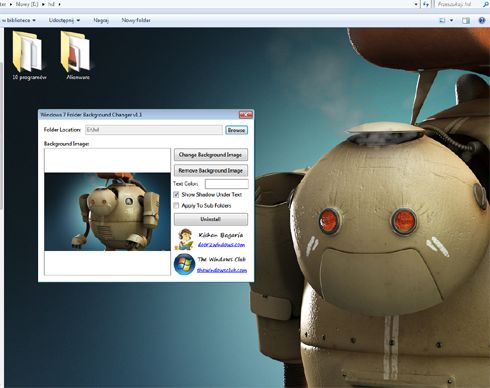Open the 'w bibliotece' dropdown menu
Viewport: 490px width, 388px height.
tap(18, 20)
